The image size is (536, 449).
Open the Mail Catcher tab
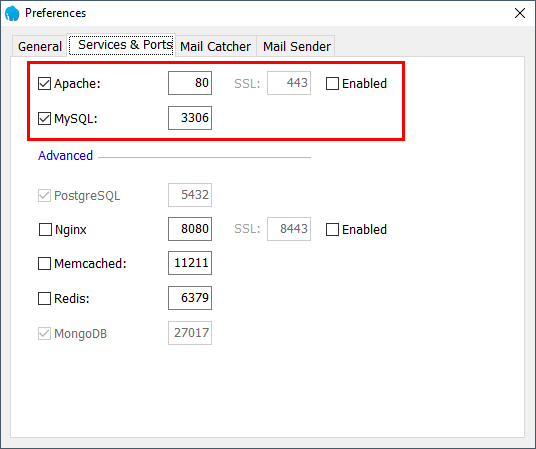pos(215,46)
